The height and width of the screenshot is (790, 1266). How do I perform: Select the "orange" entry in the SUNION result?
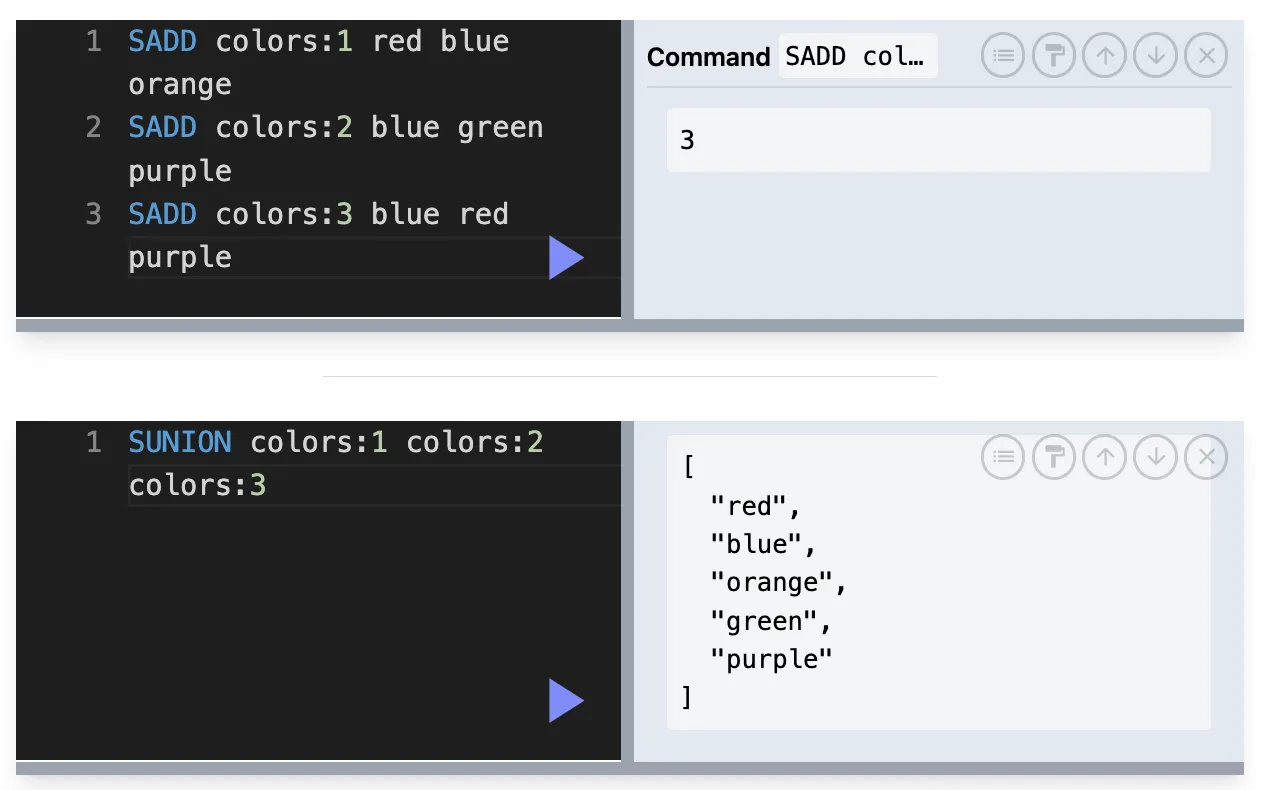click(x=778, y=582)
